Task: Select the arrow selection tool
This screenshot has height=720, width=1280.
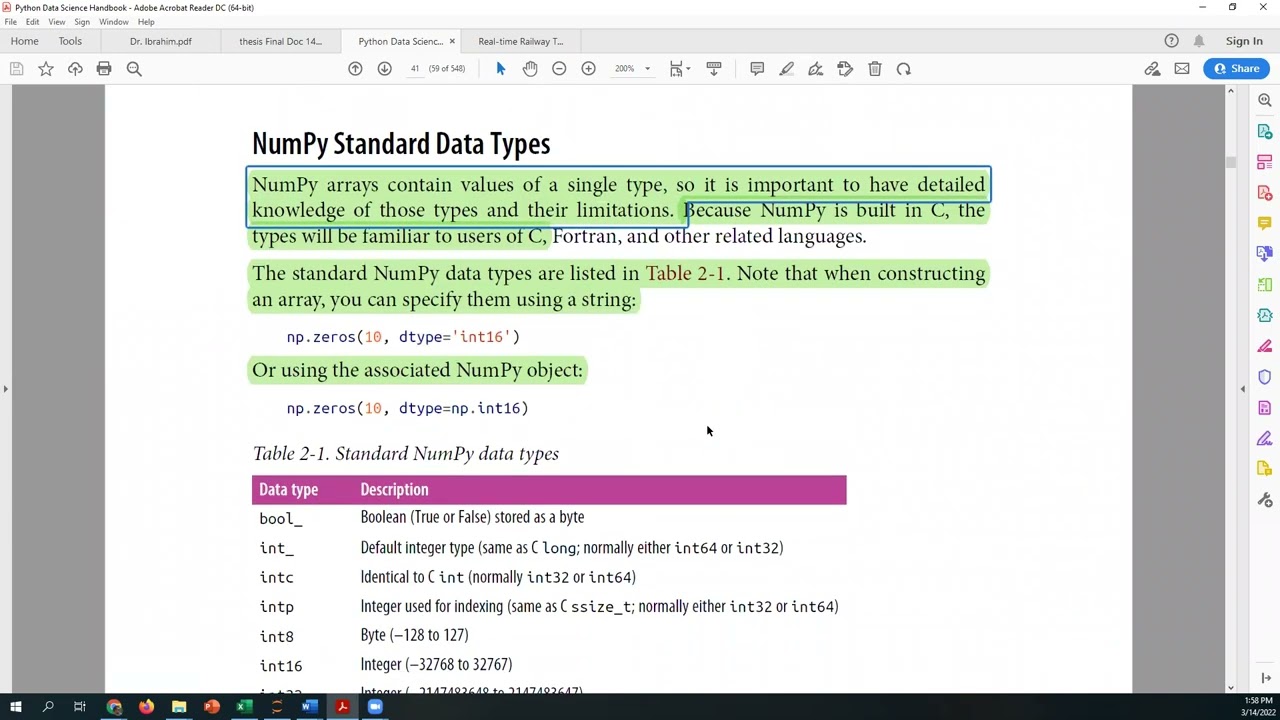Action: pos(501,69)
